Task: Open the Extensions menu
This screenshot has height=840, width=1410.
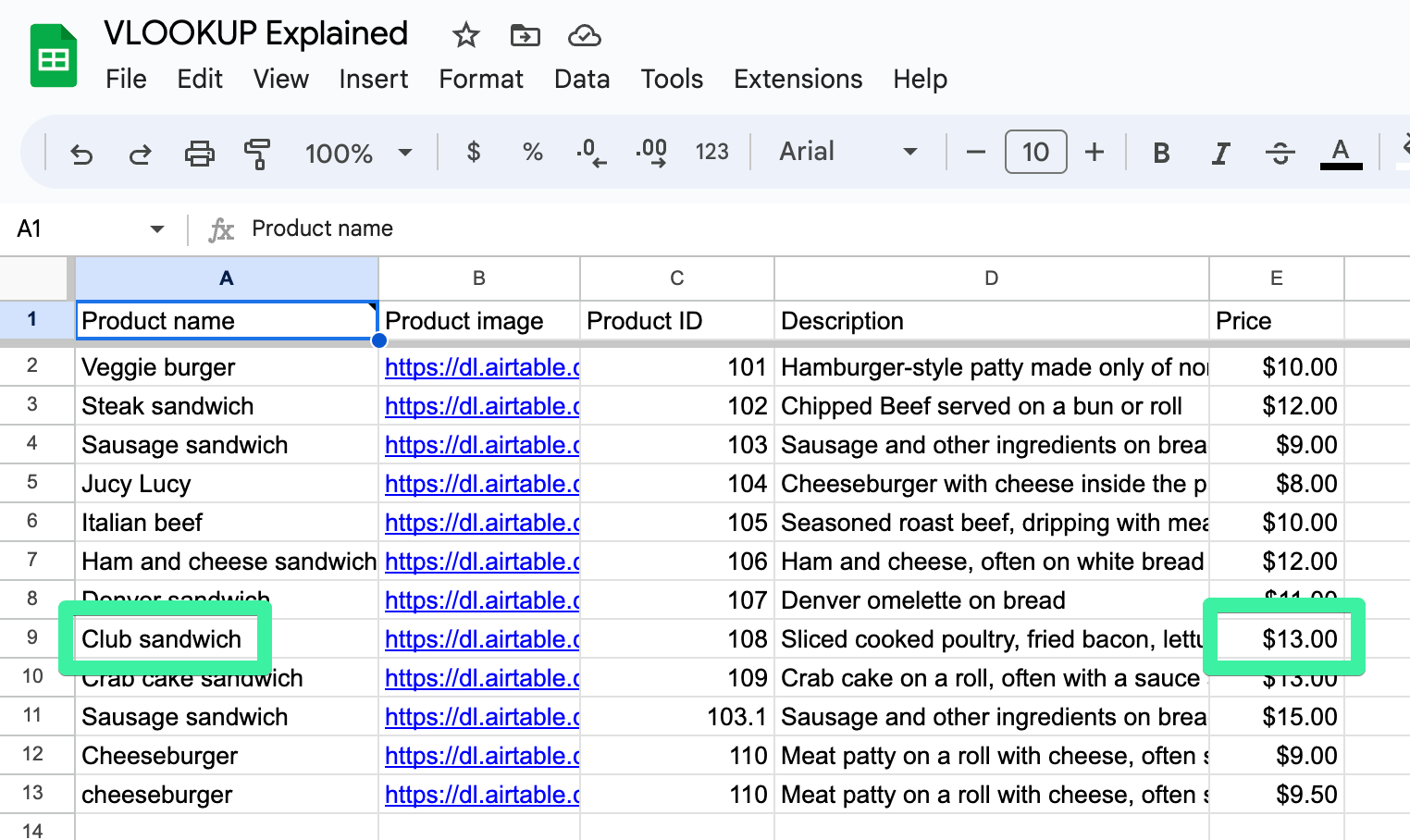Action: (x=798, y=80)
